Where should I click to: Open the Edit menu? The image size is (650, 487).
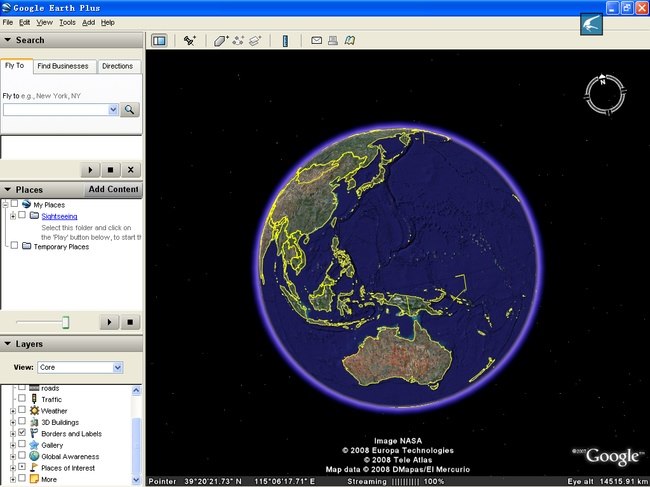click(x=24, y=22)
